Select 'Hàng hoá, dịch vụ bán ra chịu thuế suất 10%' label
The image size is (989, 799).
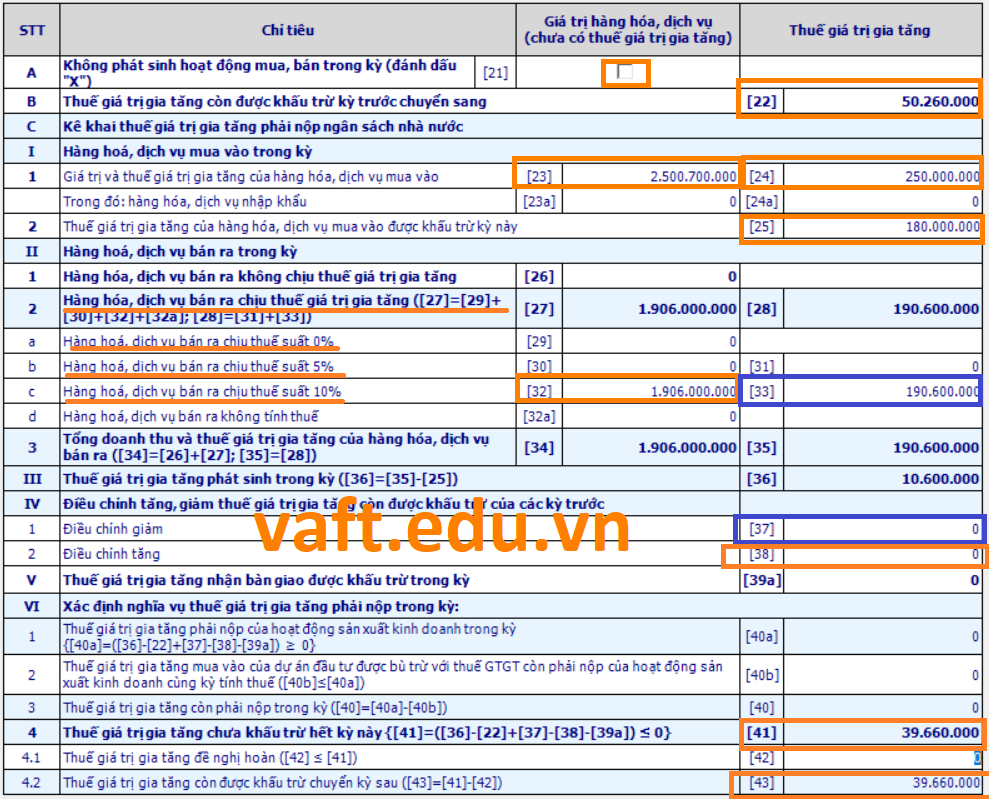coord(202,392)
